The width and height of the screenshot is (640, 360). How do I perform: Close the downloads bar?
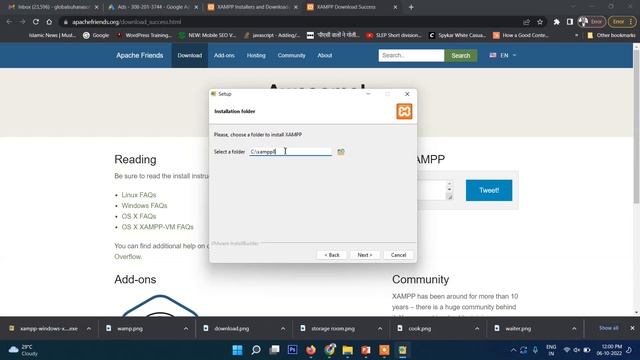(632, 328)
